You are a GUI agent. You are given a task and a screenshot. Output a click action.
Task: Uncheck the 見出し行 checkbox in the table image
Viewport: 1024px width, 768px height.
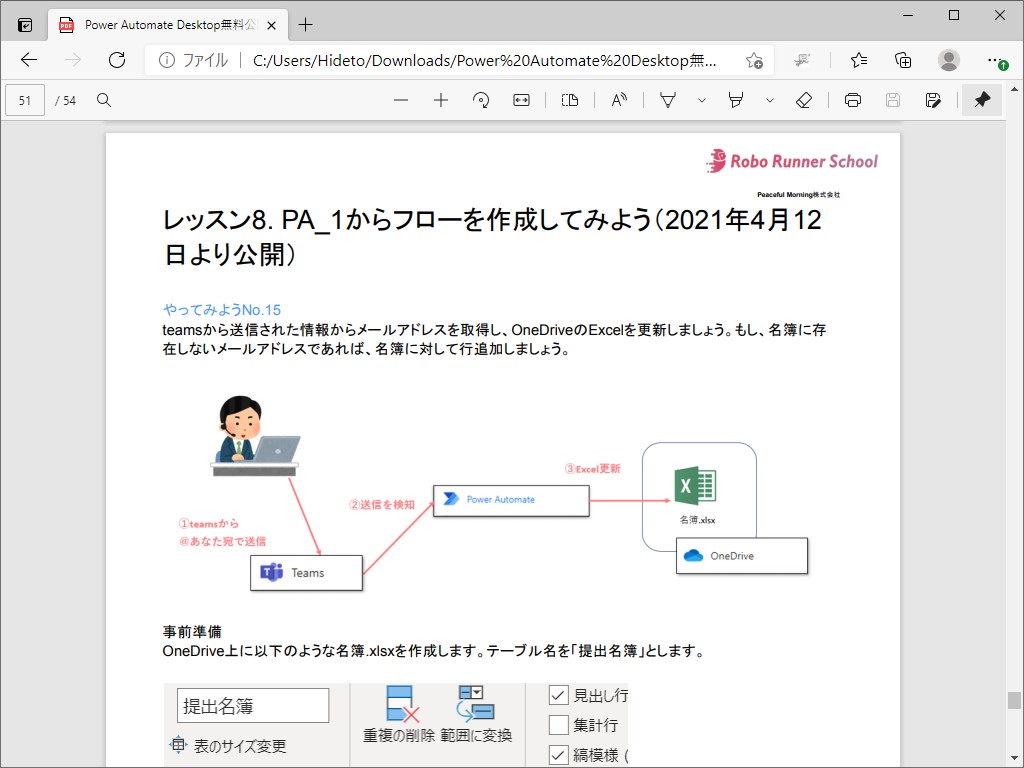tap(557, 694)
